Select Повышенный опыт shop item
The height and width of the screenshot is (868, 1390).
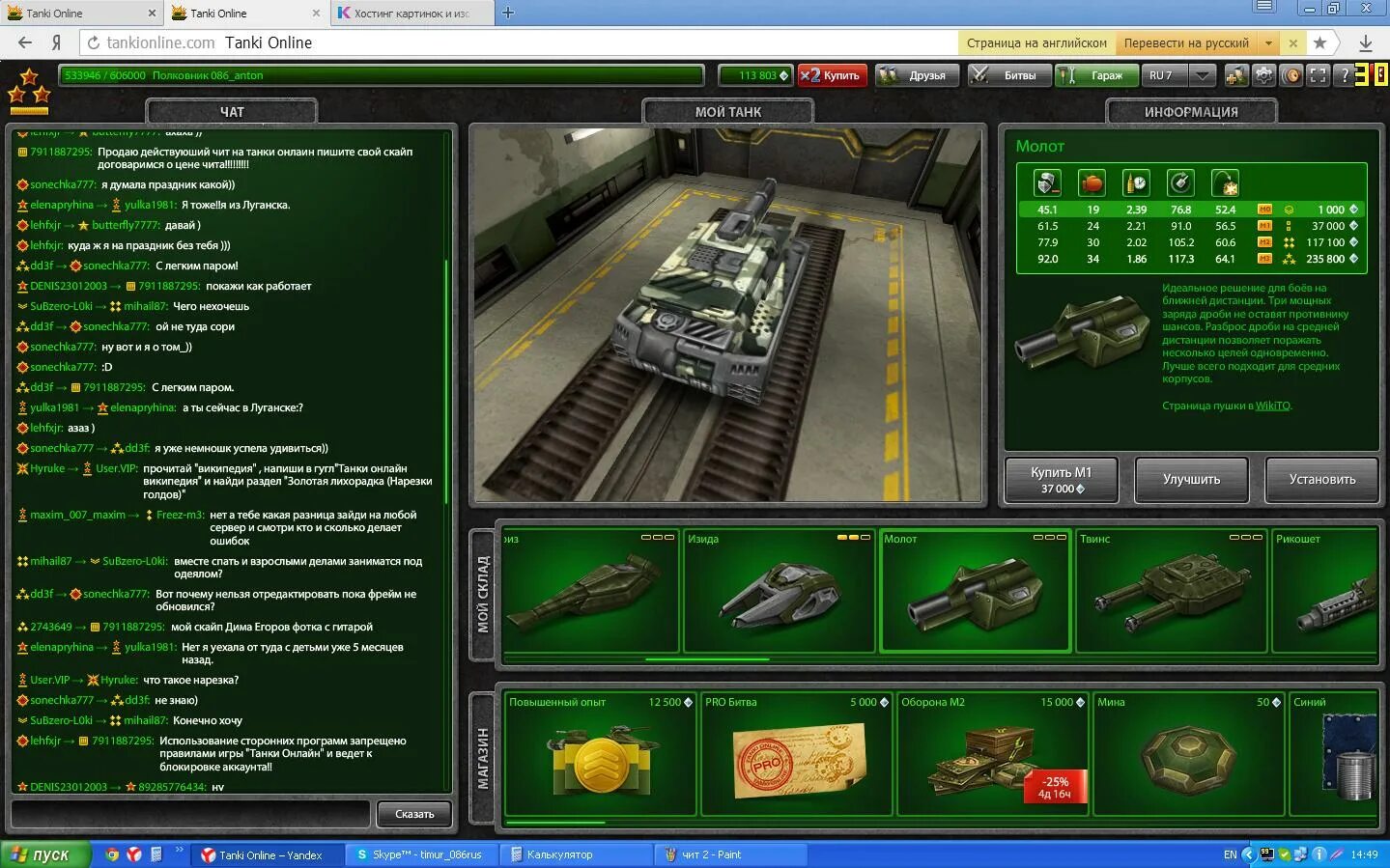point(600,754)
